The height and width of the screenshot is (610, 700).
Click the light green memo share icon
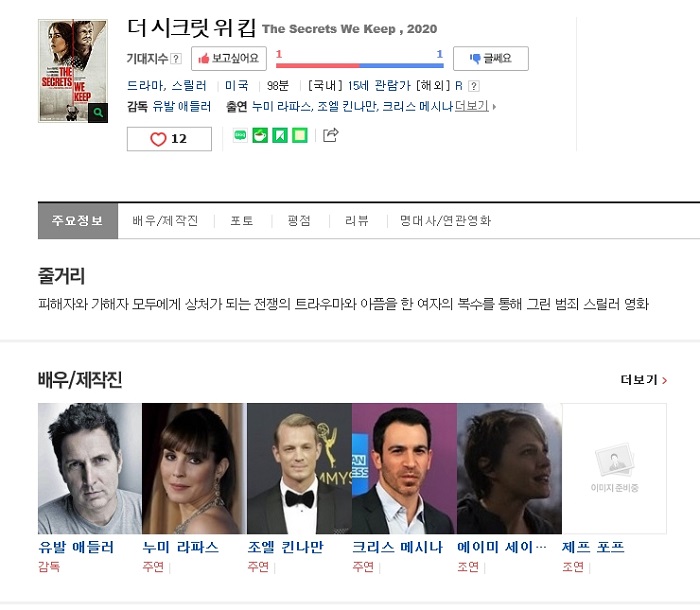tap(300, 136)
